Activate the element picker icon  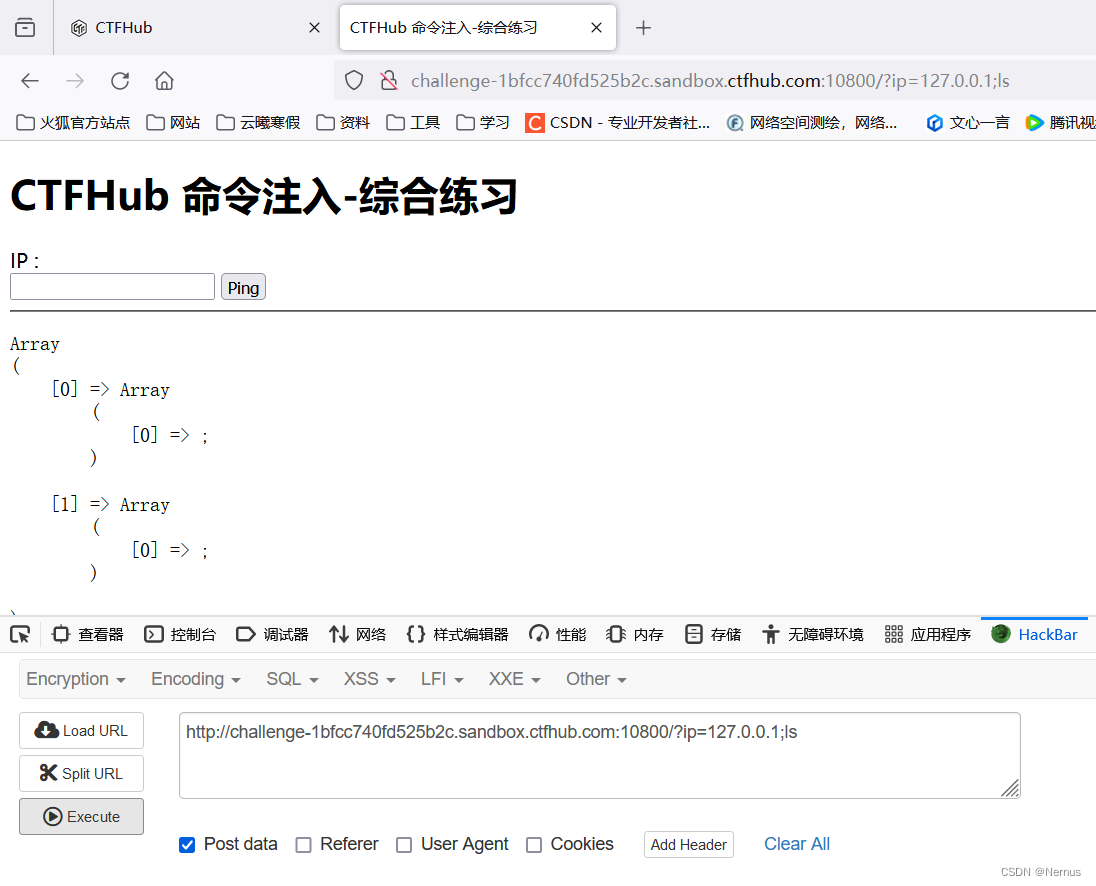coord(20,634)
